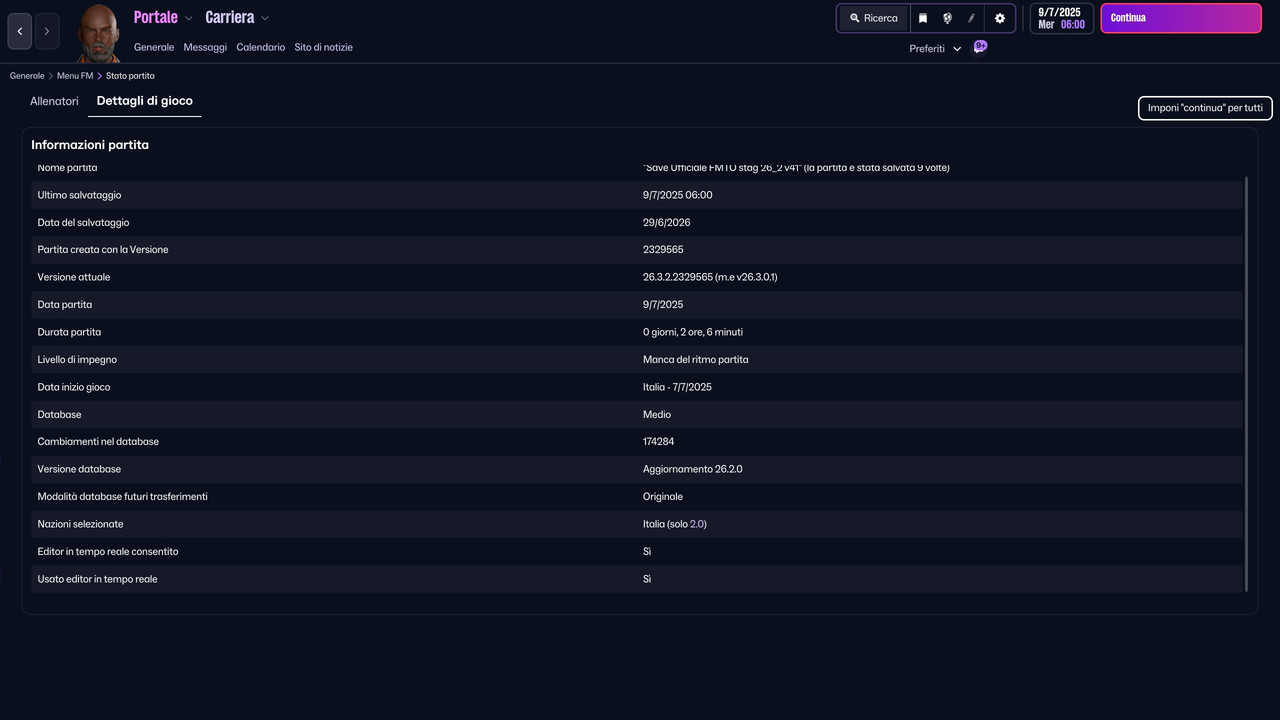This screenshot has width=1280, height=720.
Task: Open the 9+ notifications chat bubble
Action: point(980,47)
